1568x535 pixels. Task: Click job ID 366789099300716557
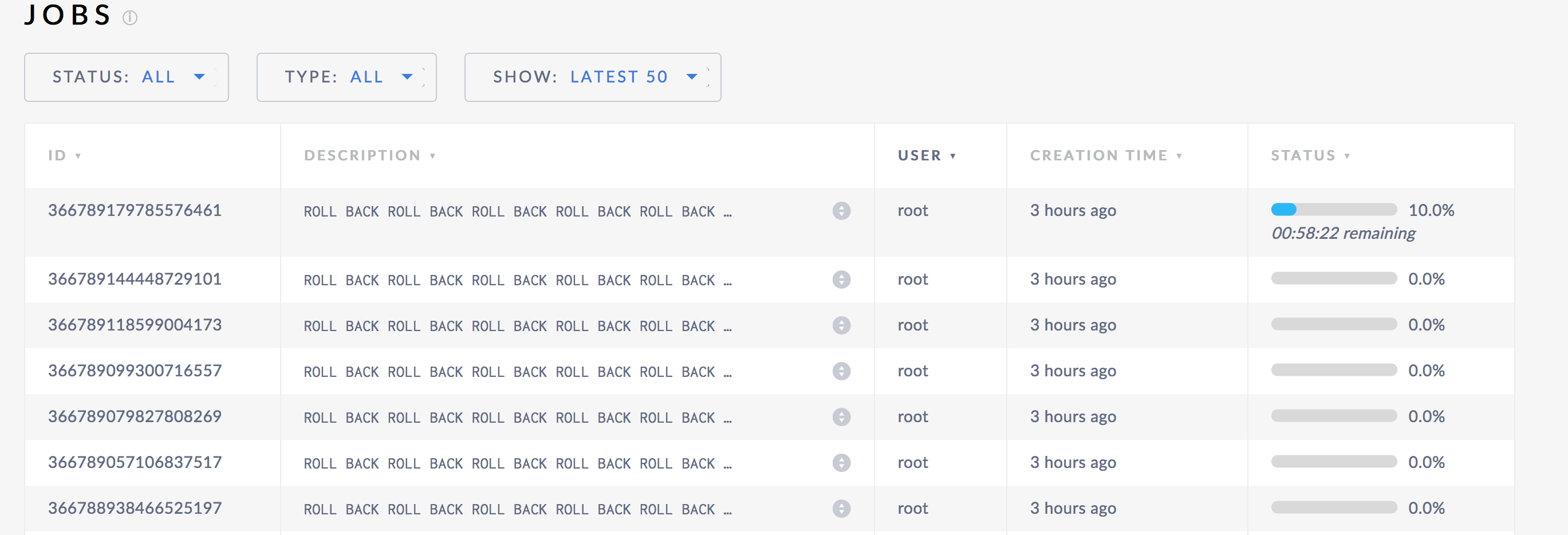pos(135,371)
